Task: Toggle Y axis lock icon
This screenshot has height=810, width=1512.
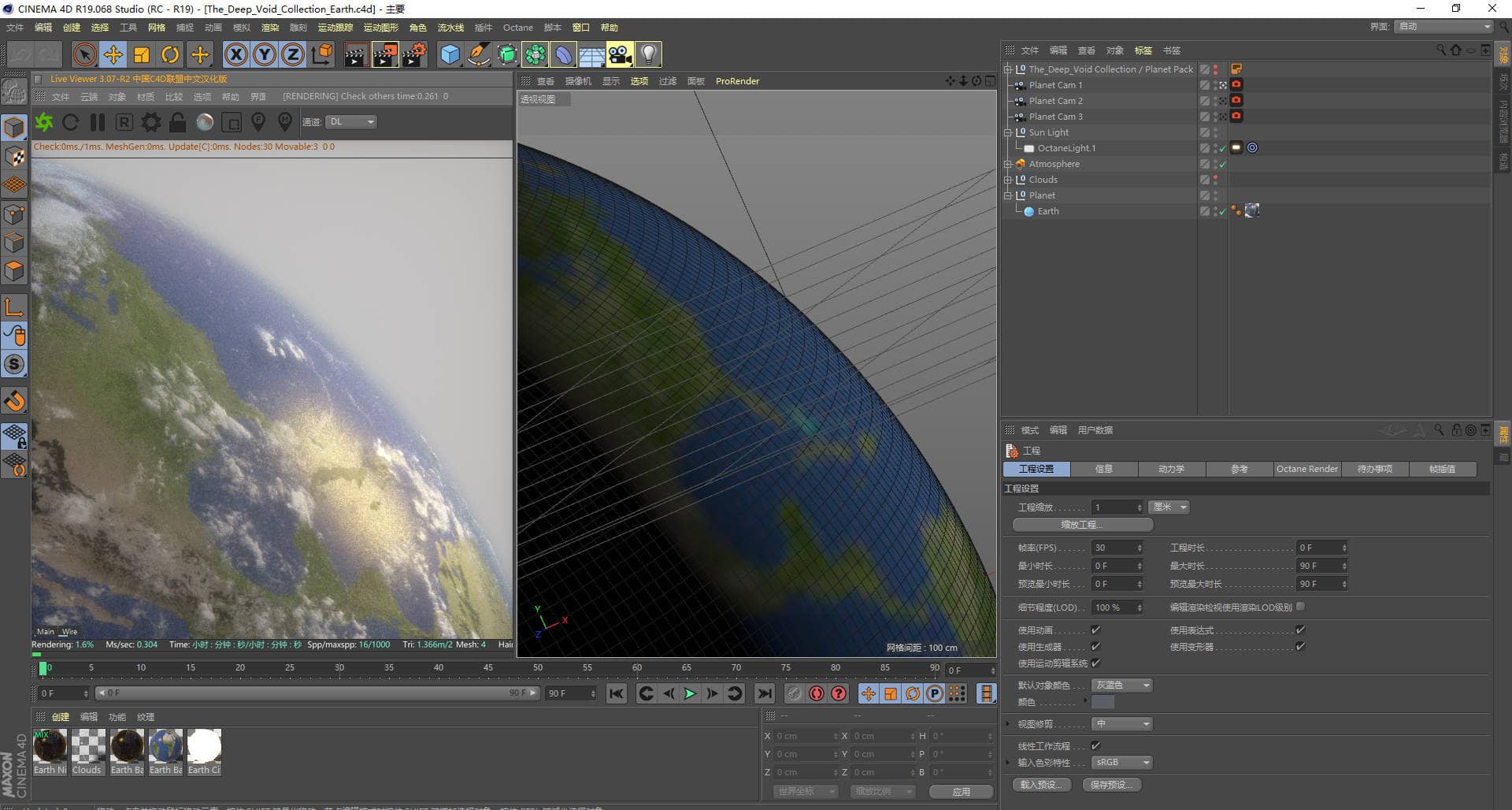Action: tap(265, 54)
